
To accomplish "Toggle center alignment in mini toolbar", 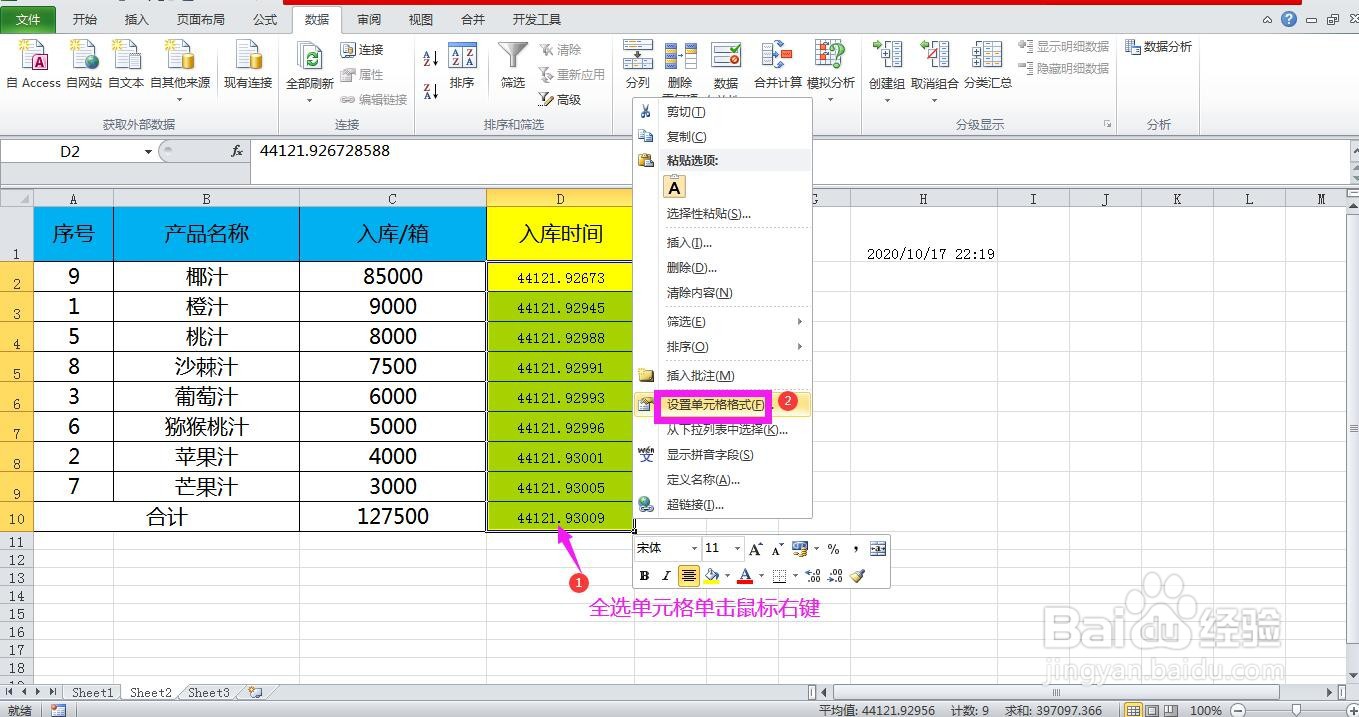I will tap(688, 575).
